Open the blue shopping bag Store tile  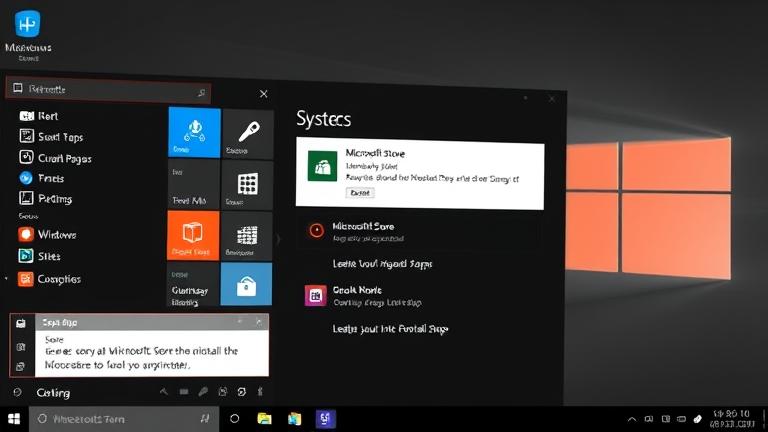click(246, 285)
